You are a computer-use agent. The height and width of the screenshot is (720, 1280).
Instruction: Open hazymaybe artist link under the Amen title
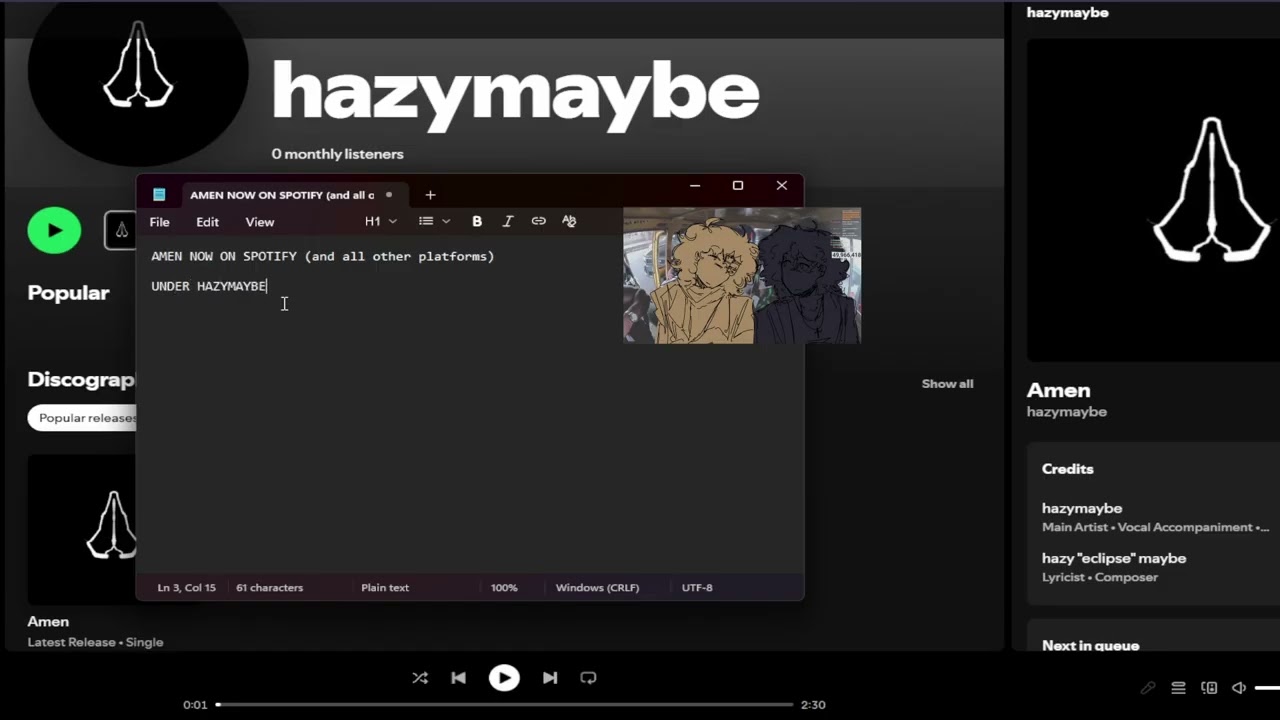pyautogui.click(x=1067, y=412)
